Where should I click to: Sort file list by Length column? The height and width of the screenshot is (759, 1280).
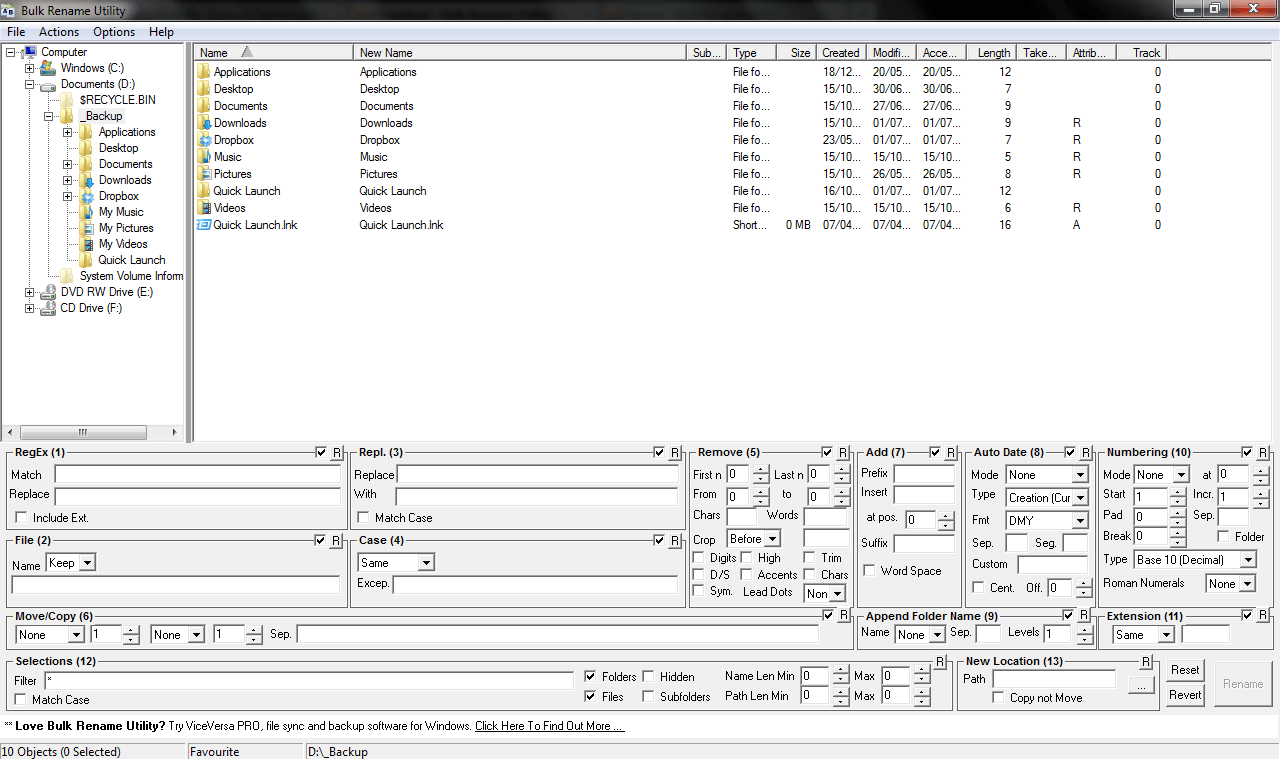click(x=991, y=53)
